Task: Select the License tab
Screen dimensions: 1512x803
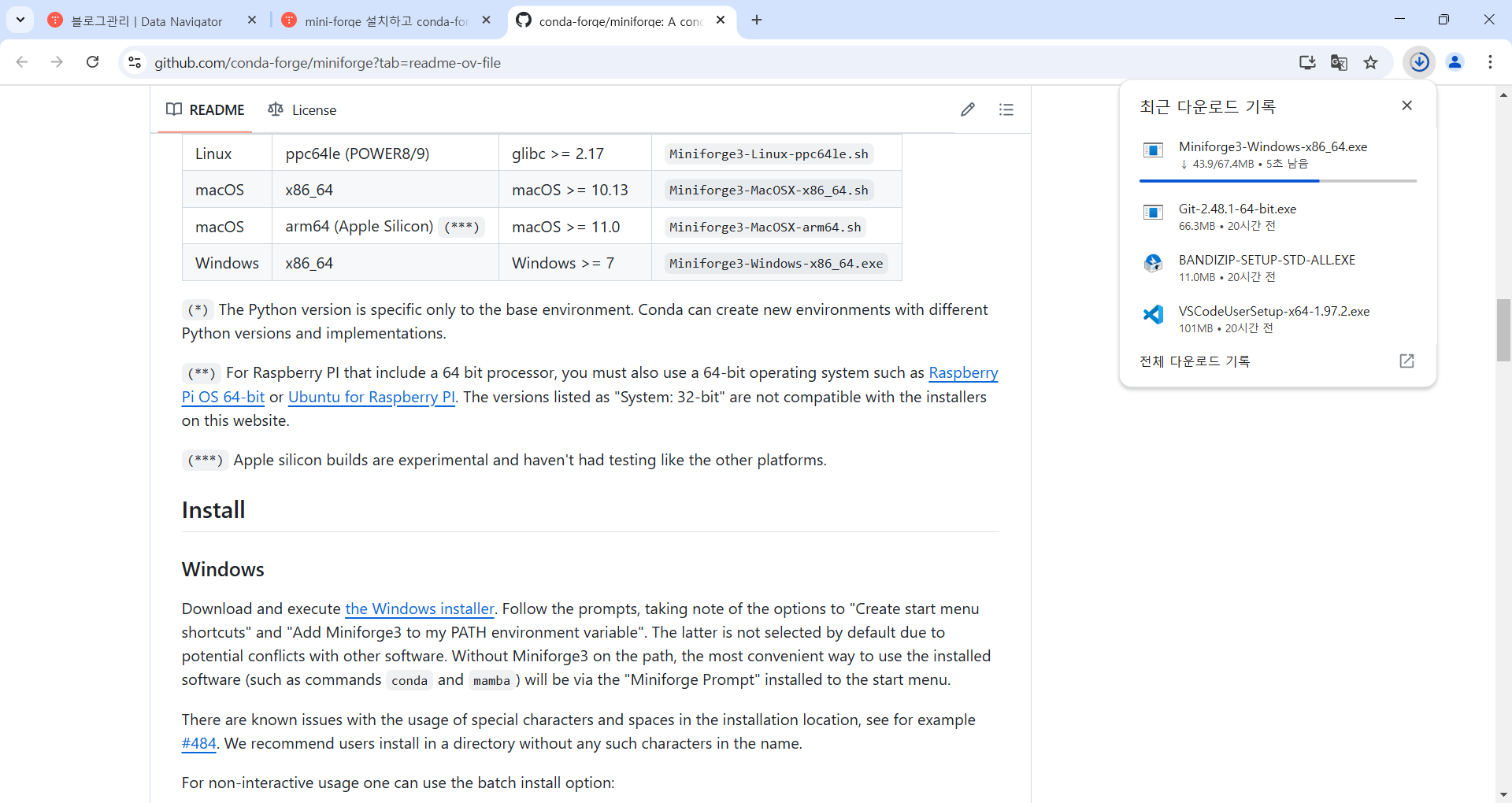Action: [302, 109]
